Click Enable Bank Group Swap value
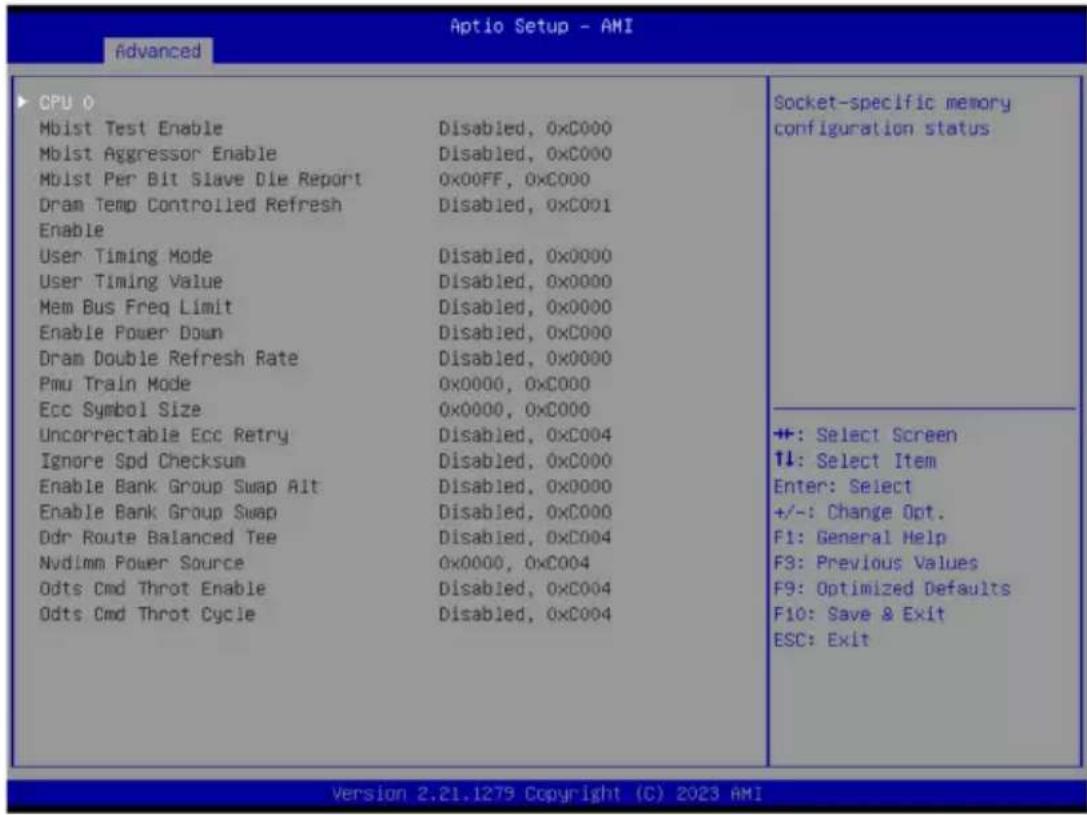The height and width of the screenshot is (815, 1087). [525, 512]
